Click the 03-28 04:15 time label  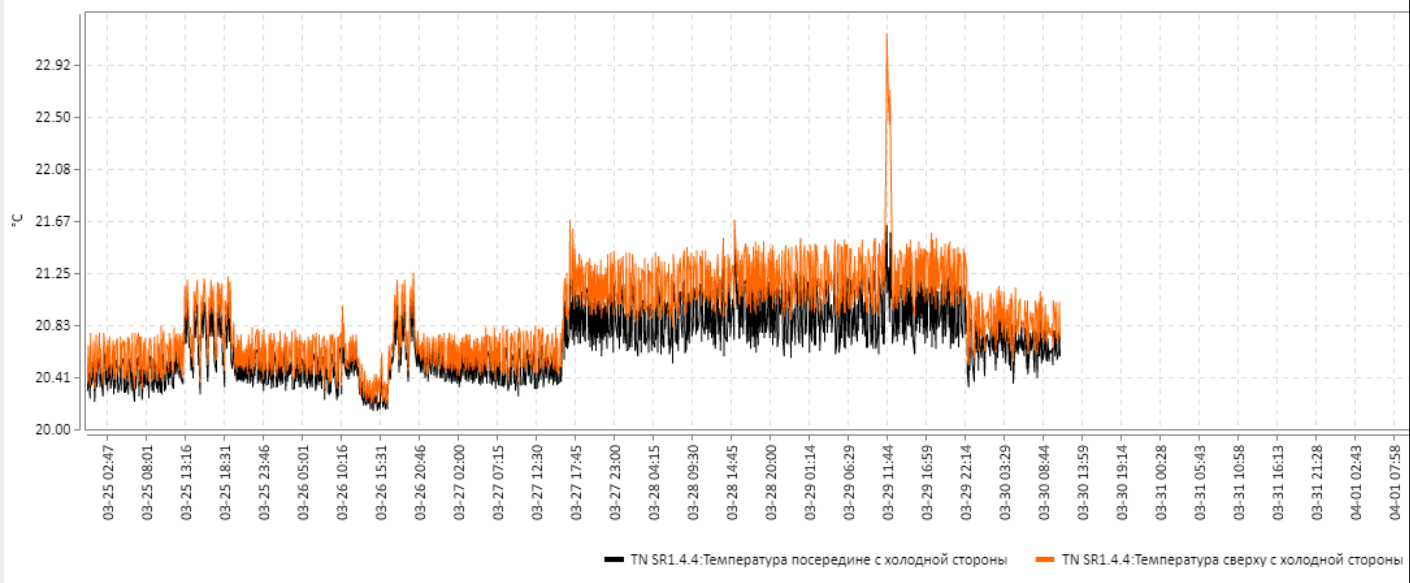click(654, 481)
